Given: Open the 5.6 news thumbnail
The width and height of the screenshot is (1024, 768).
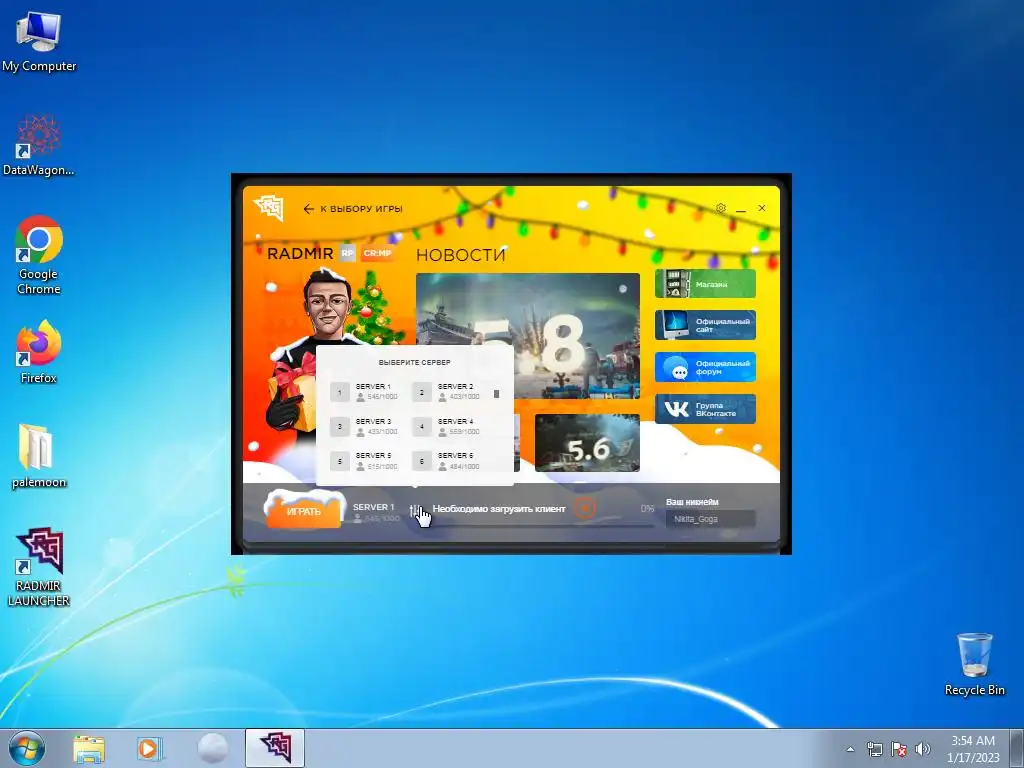Looking at the screenshot, I should [587, 443].
